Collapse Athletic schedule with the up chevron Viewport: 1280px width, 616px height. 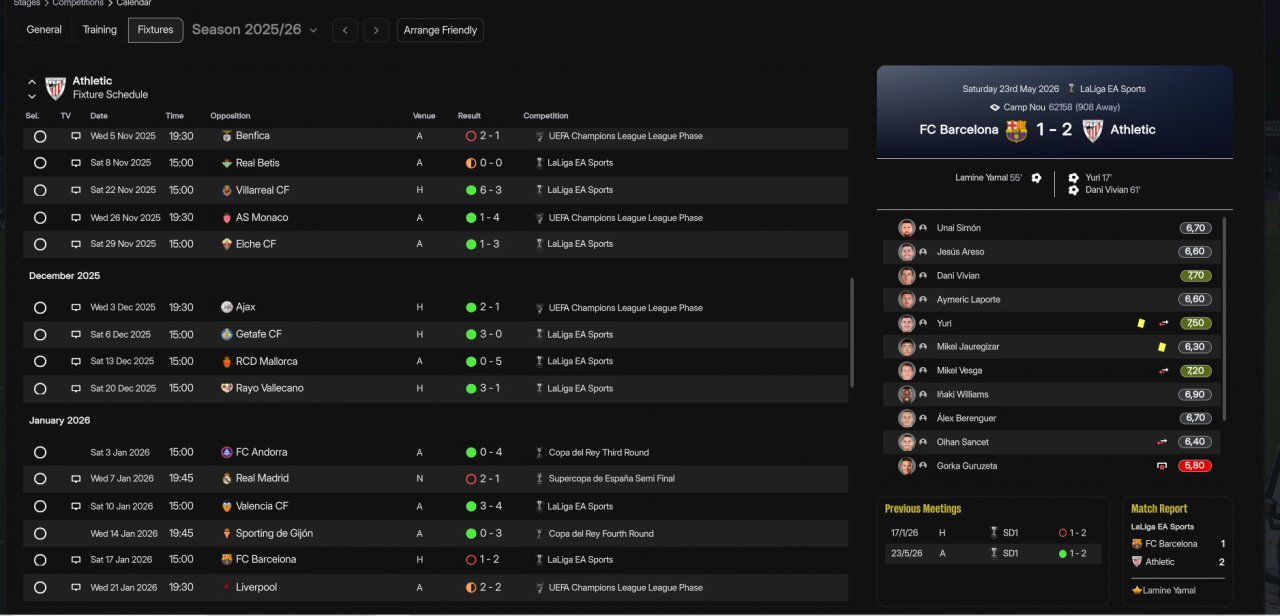tap(32, 82)
